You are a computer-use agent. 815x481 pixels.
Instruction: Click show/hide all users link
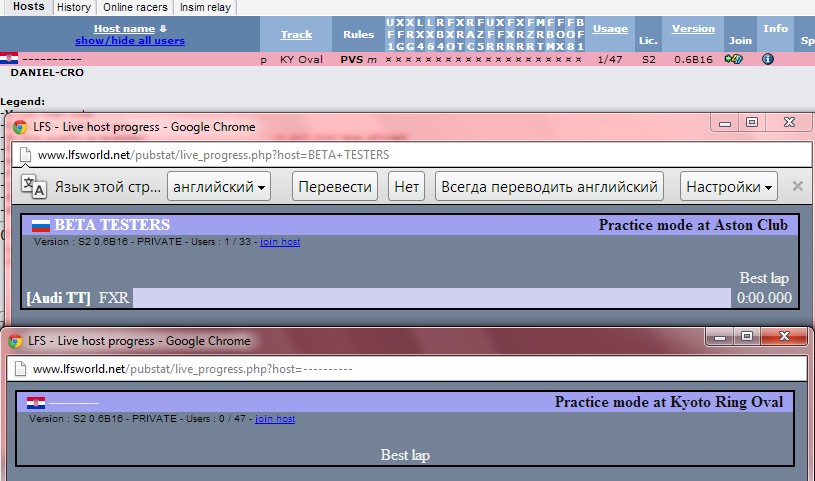130,41
